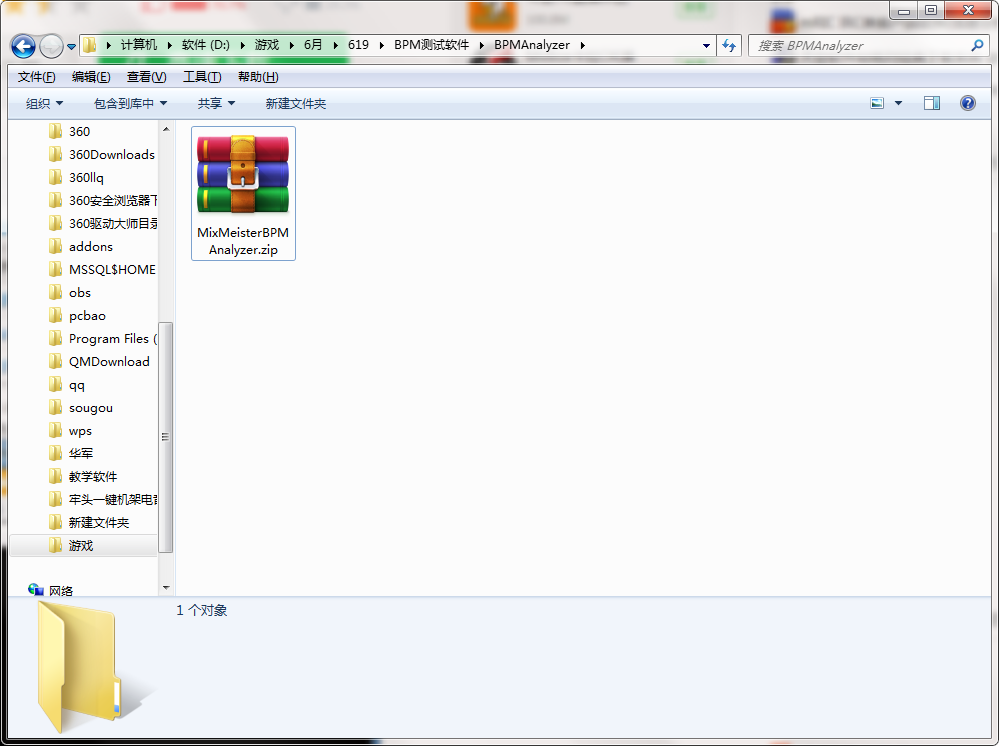This screenshot has height=746, width=999.
Task: Open the 工具(T) menu
Action: coord(202,77)
